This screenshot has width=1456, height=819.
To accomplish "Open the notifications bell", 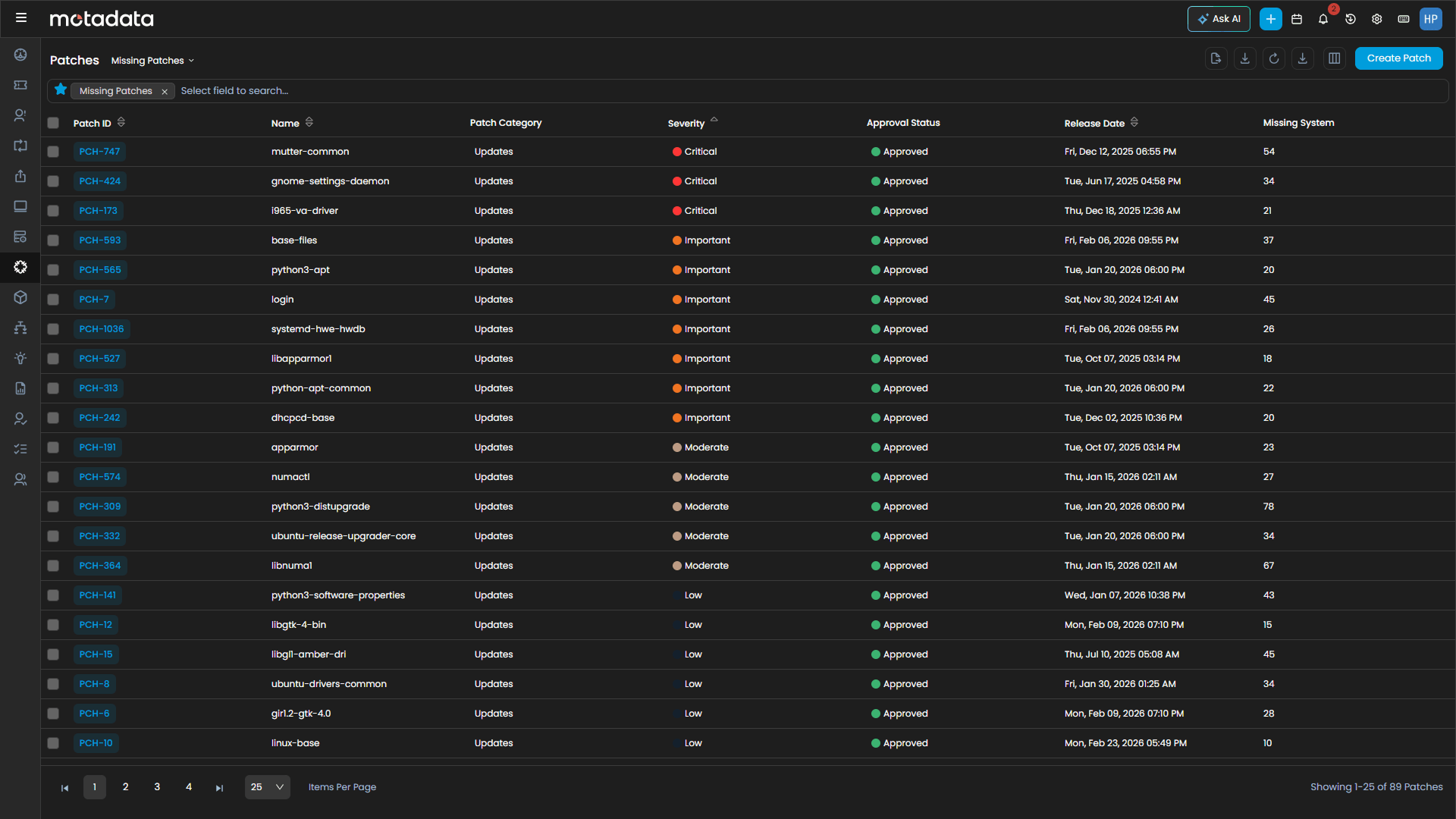I will tap(1323, 19).
